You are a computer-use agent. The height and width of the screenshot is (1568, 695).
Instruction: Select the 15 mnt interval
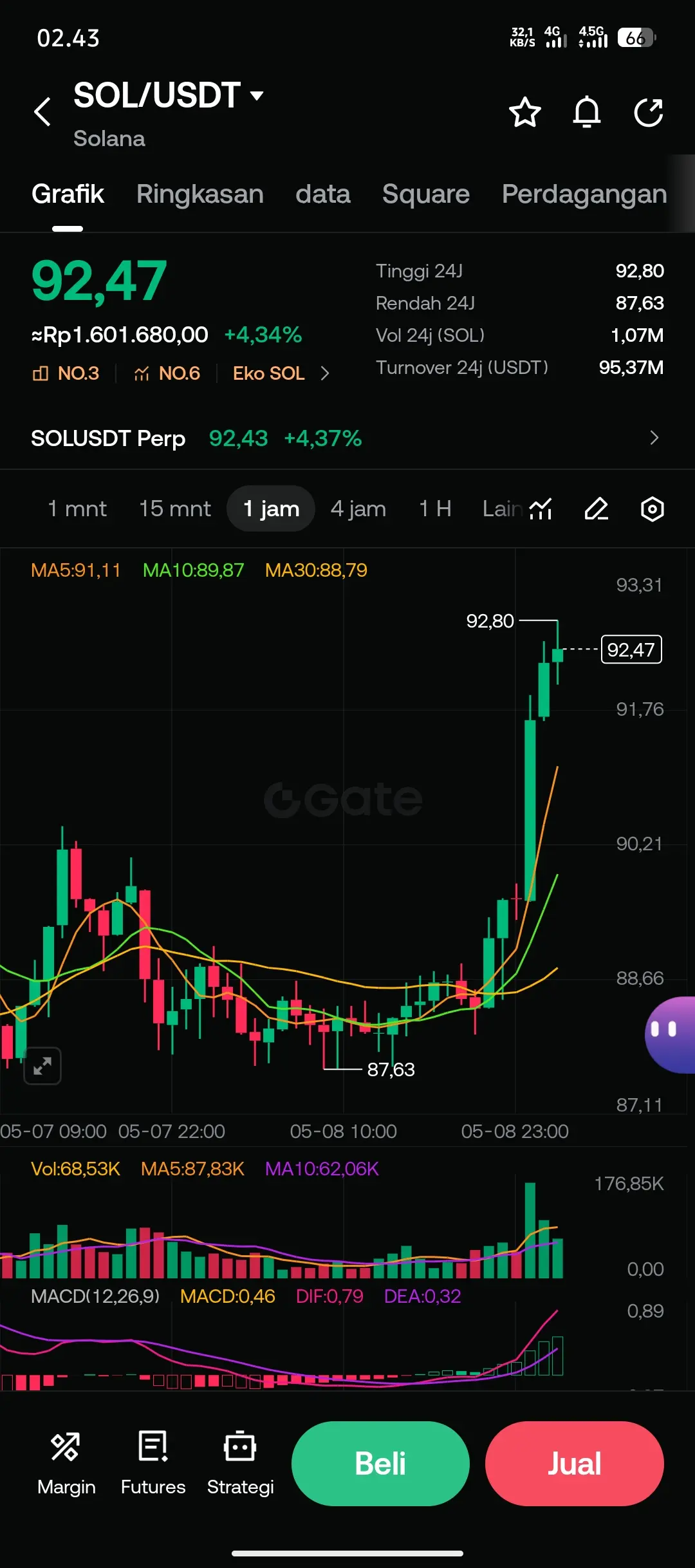pyautogui.click(x=175, y=509)
